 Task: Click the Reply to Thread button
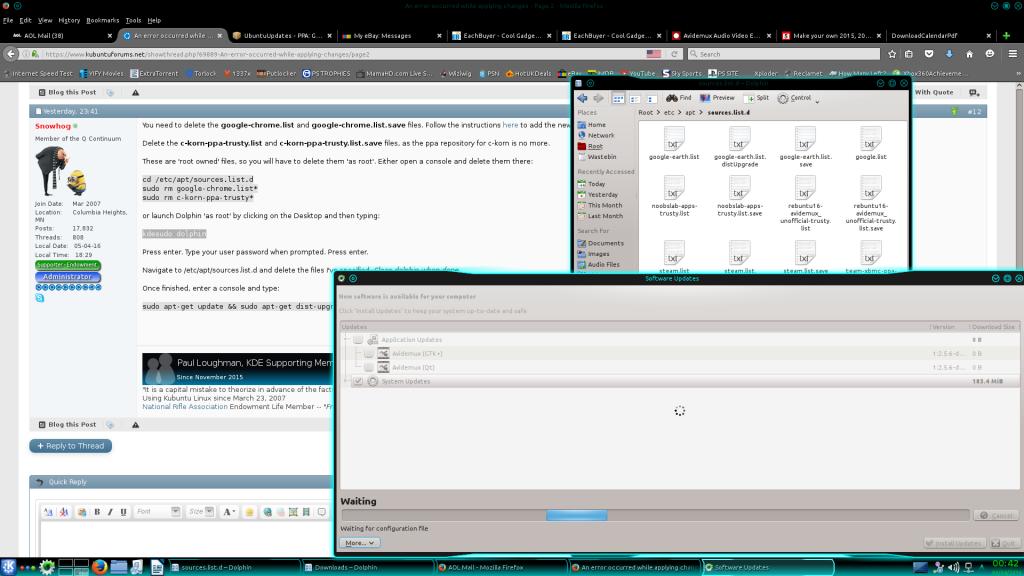(70, 446)
